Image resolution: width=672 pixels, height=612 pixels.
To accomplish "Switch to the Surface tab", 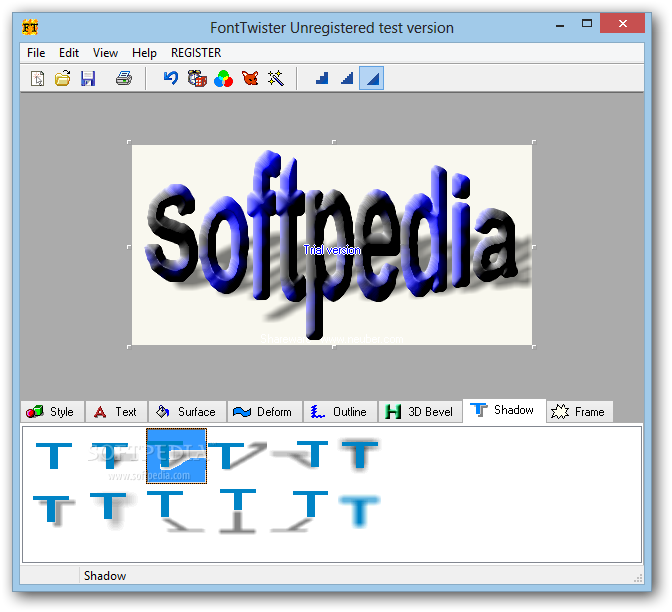I will point(187,412).
